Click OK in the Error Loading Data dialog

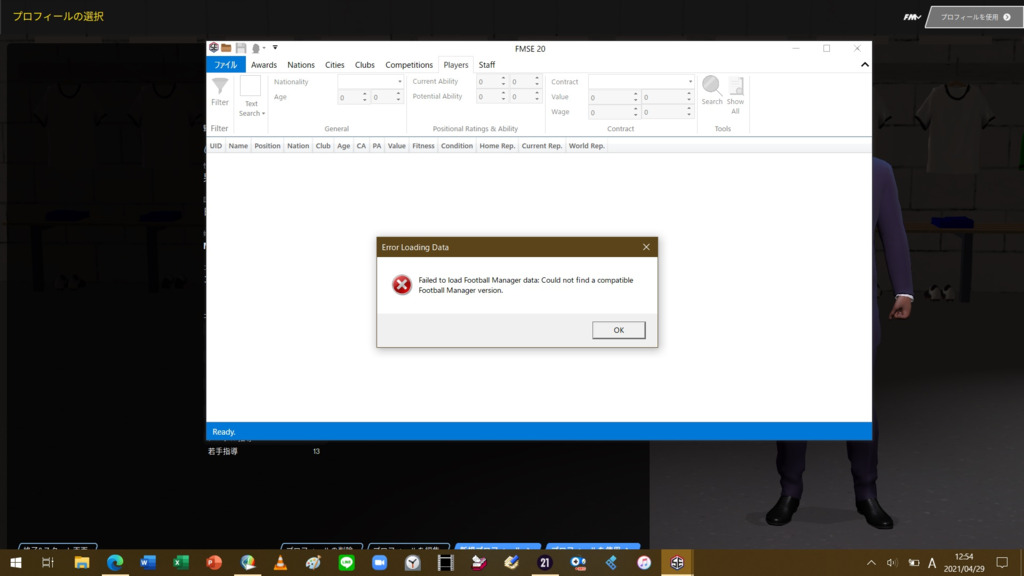[618, 330]
